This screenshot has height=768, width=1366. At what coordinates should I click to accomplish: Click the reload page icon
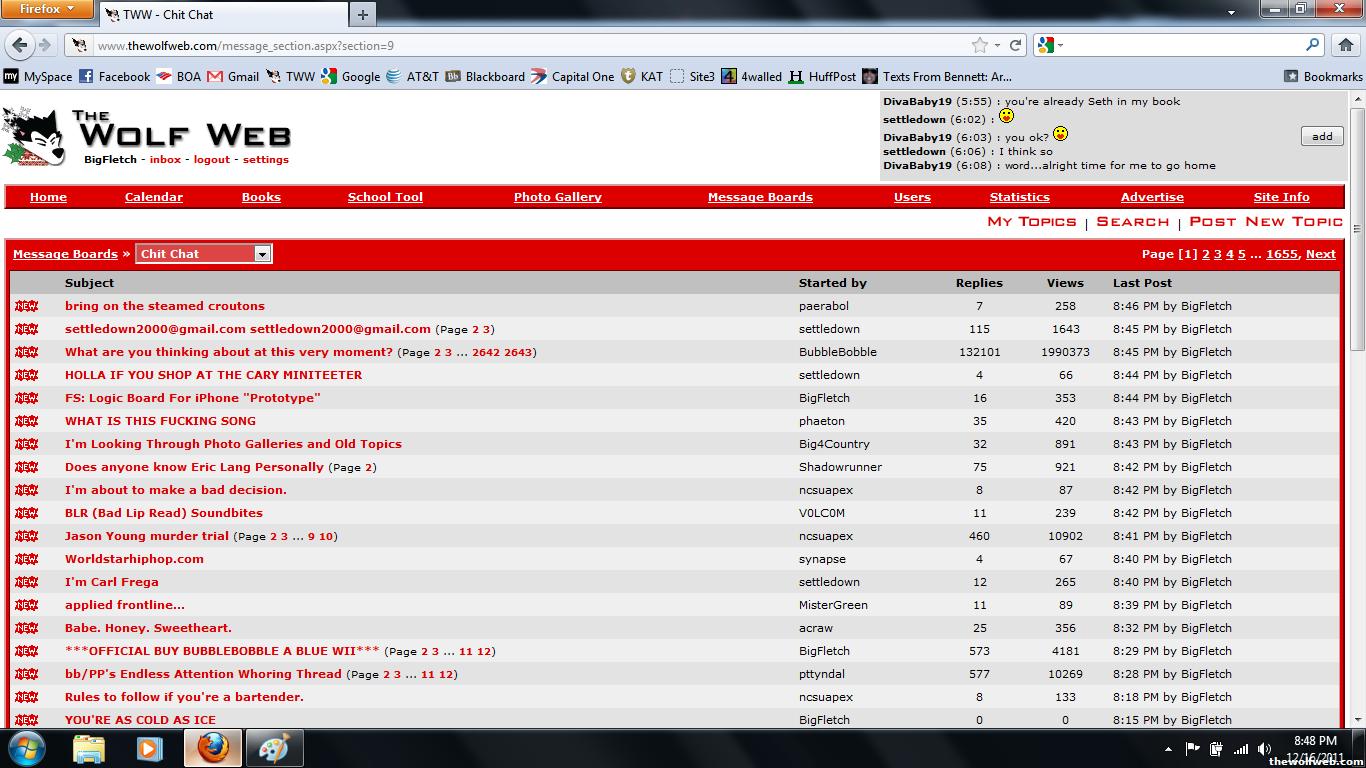1016,45
